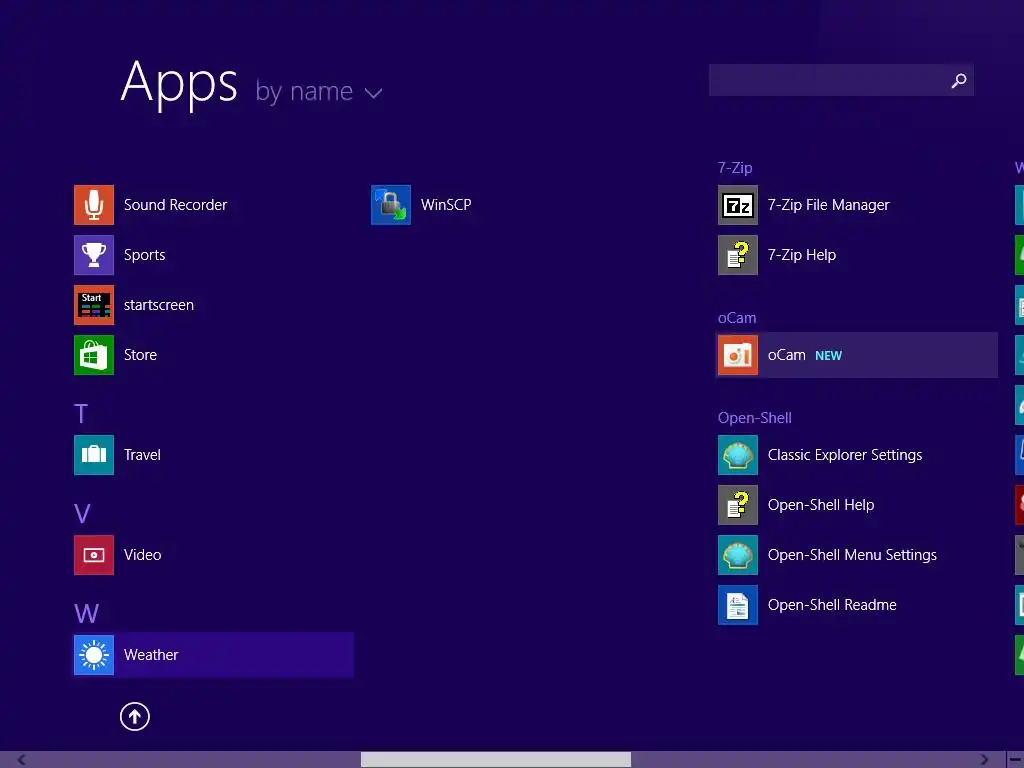Open the Open-Shell Readme document icon

click(737, 605)
